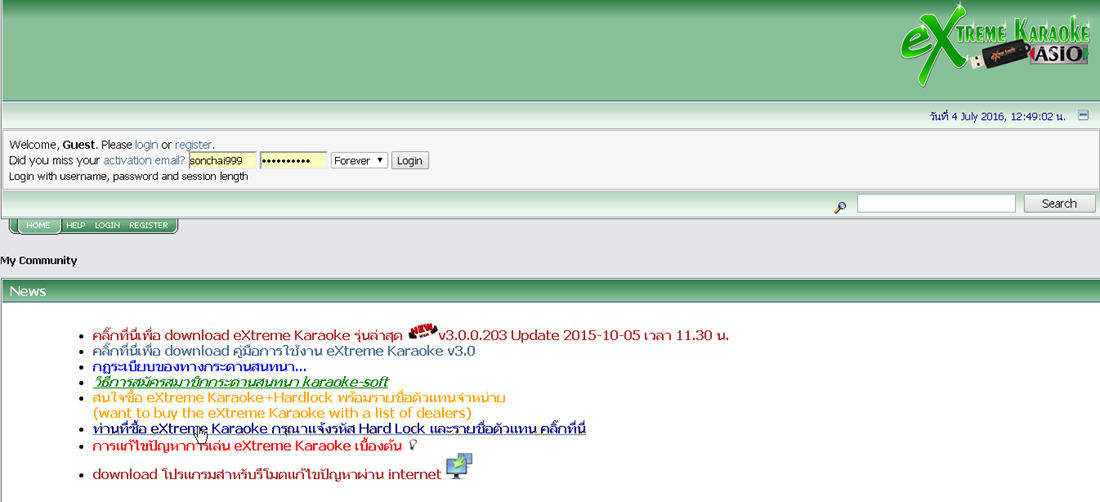Open the download eXtreme Karaoke v3.0.0.203 link
This screenshot has height=502, width=1100.
pyautogui.click(x=410, y=335)
